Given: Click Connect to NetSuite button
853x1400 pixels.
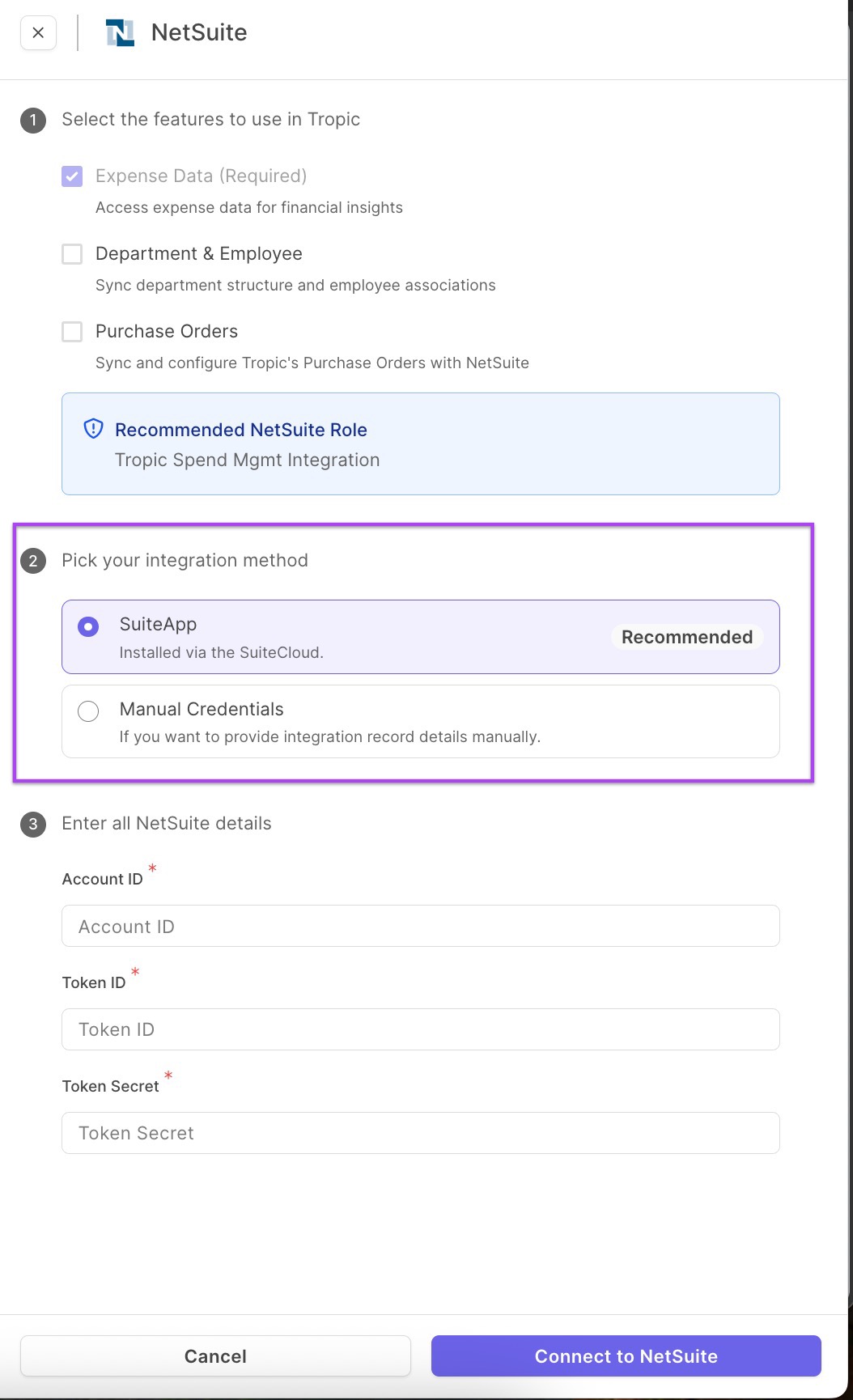Looking at the screenshot, I should click(x=626, y=1356).
